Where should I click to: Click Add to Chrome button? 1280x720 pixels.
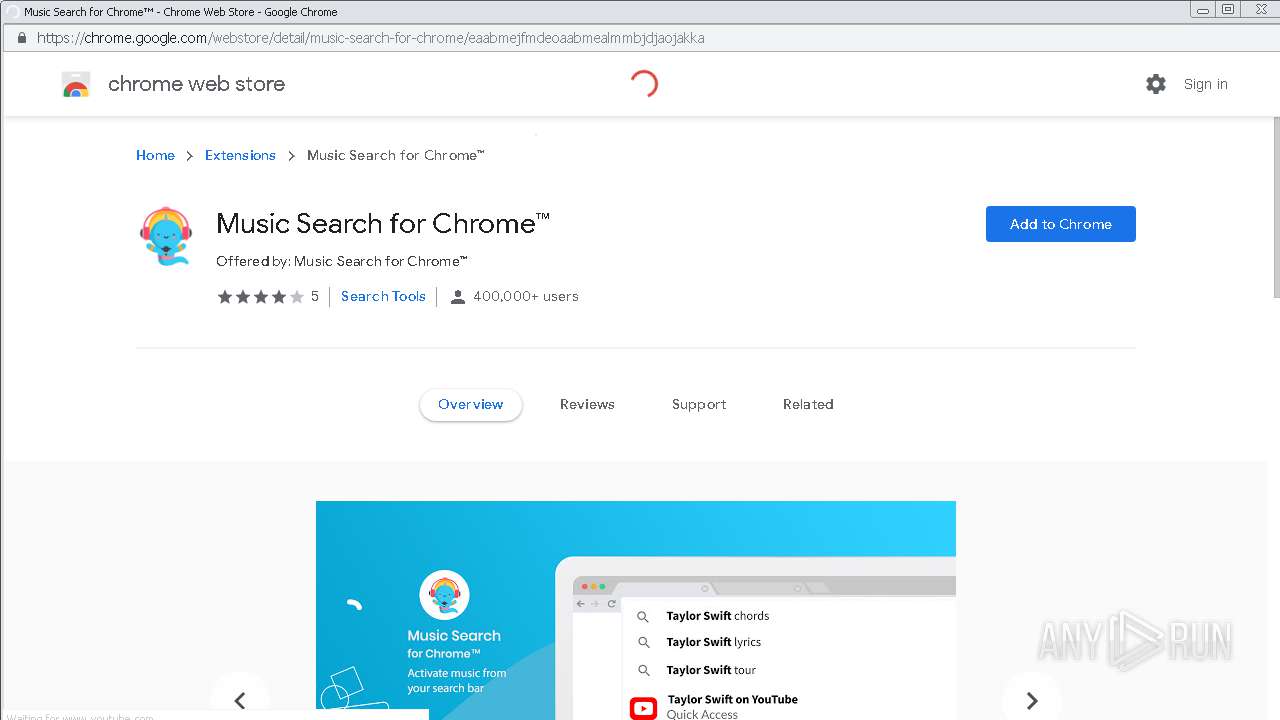(x=1061, y=224)
